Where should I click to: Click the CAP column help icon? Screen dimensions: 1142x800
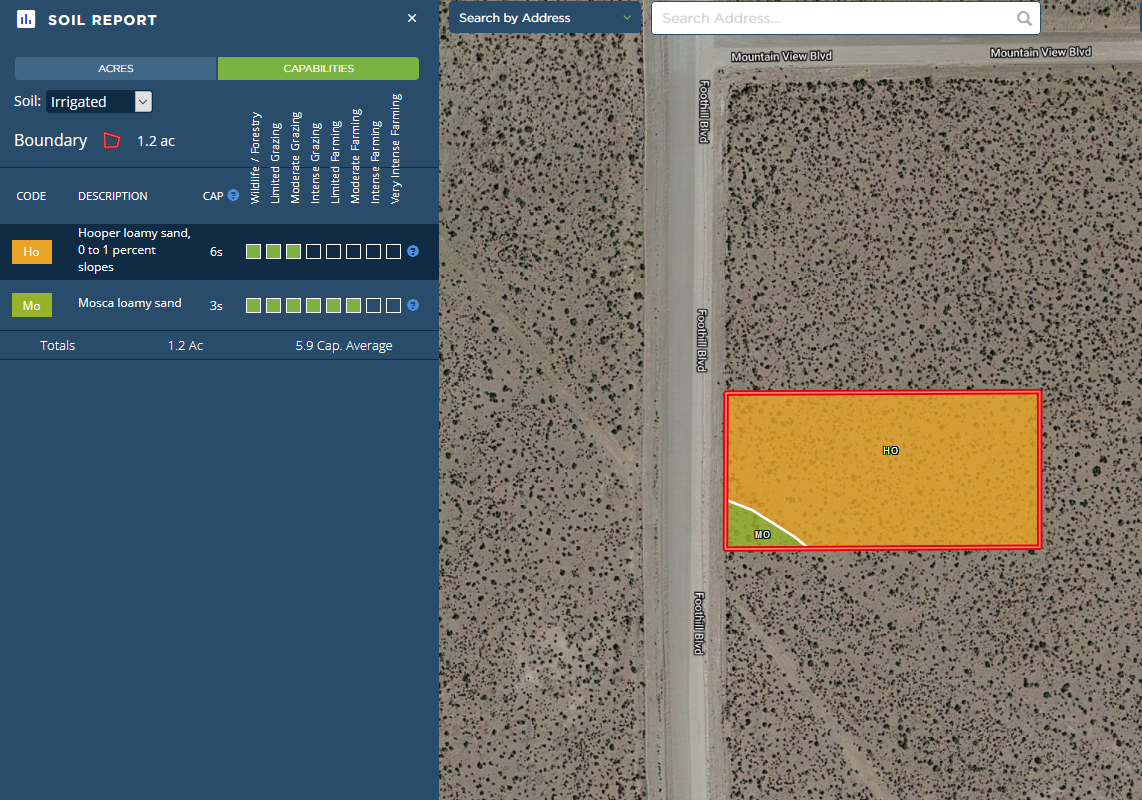233,195
